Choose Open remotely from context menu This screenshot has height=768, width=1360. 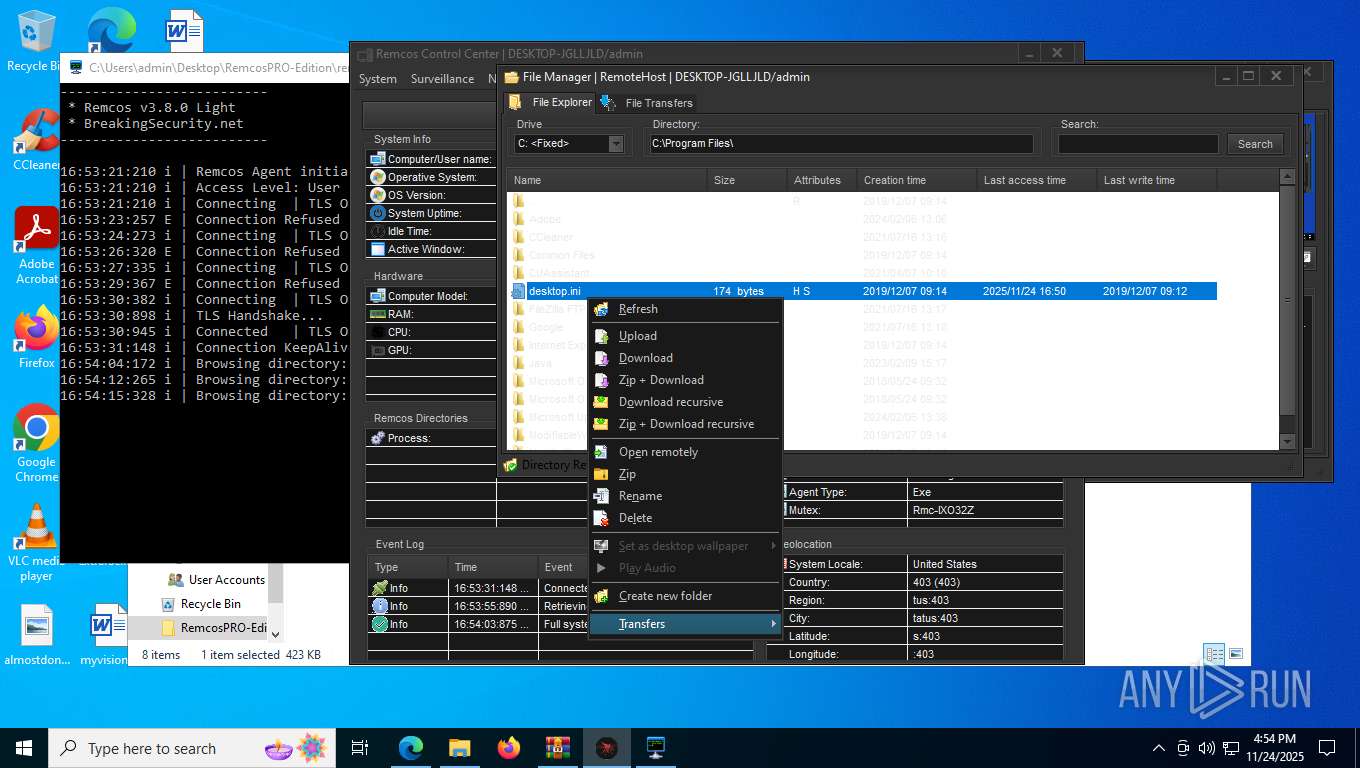coord(658,452)
